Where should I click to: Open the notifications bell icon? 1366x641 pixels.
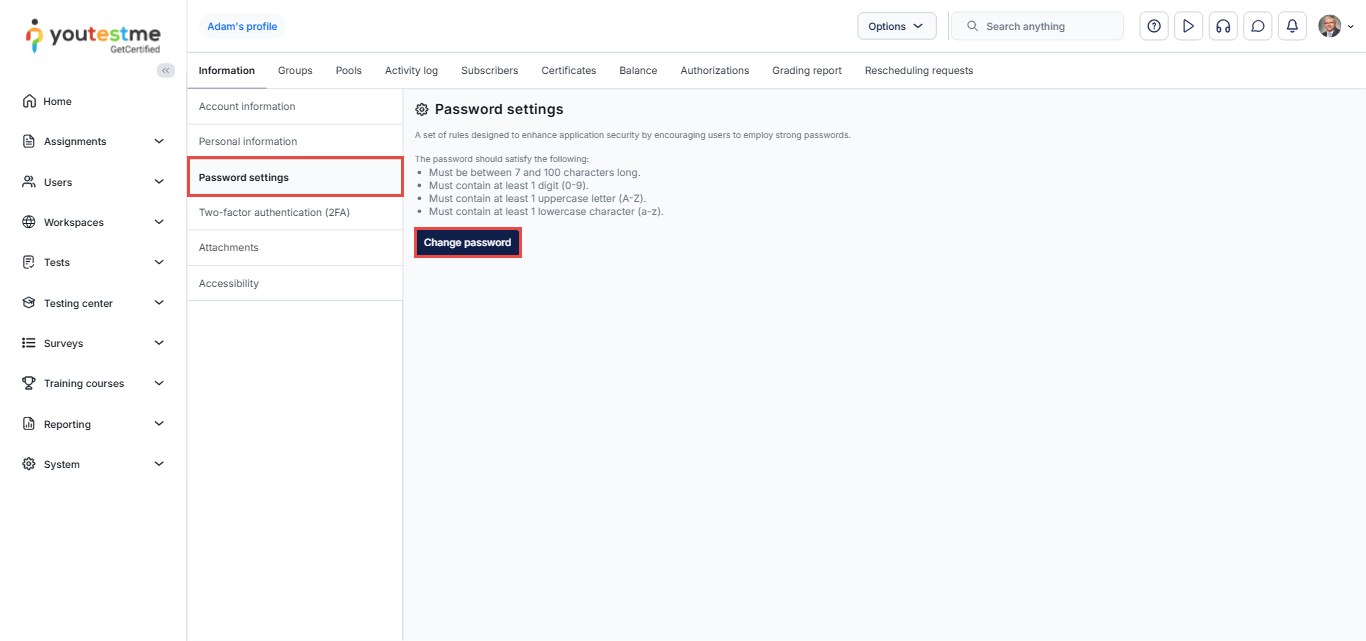[x=1292, y=26]
